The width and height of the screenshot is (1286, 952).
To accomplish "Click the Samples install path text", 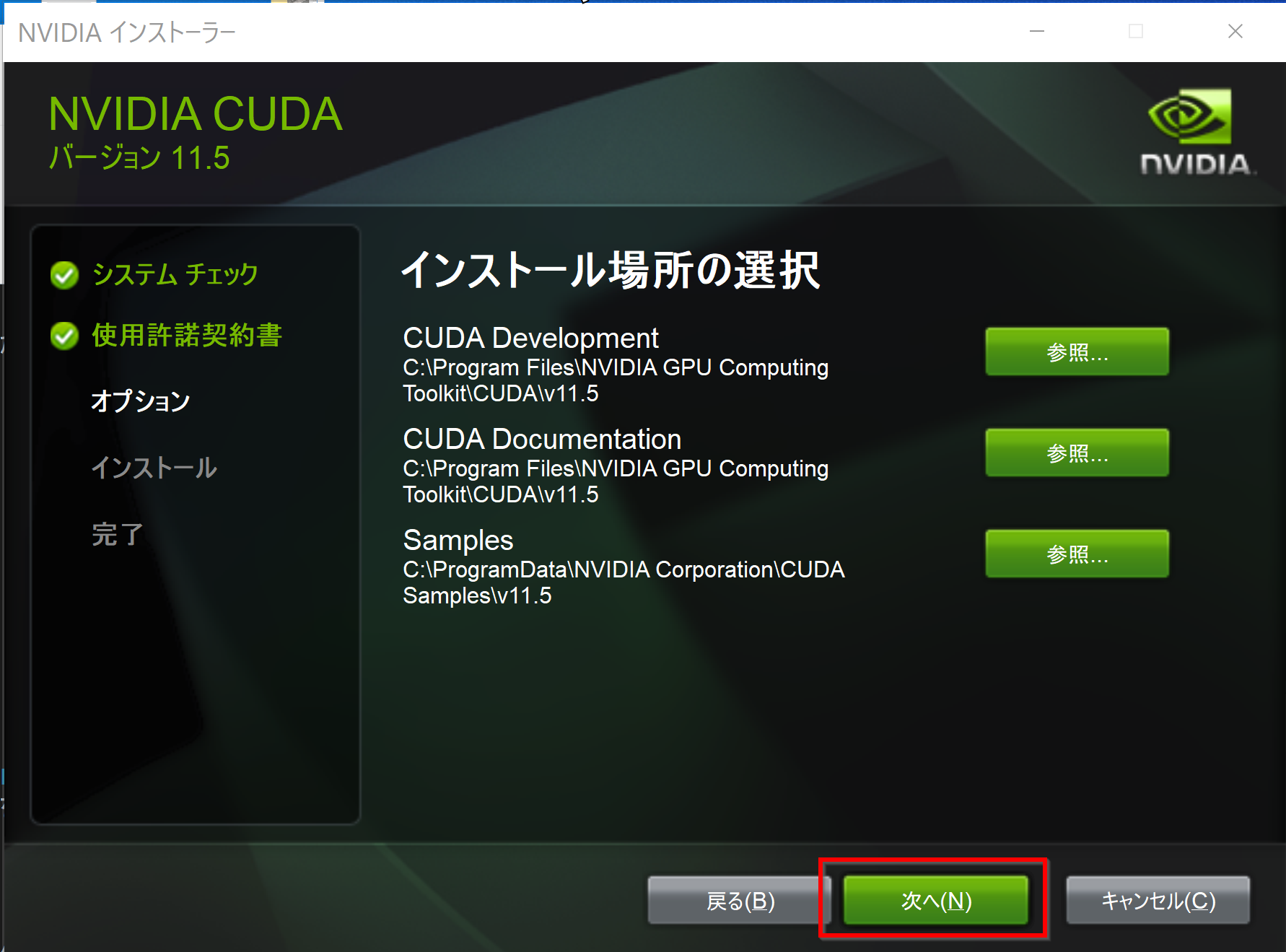I will 624,582.
